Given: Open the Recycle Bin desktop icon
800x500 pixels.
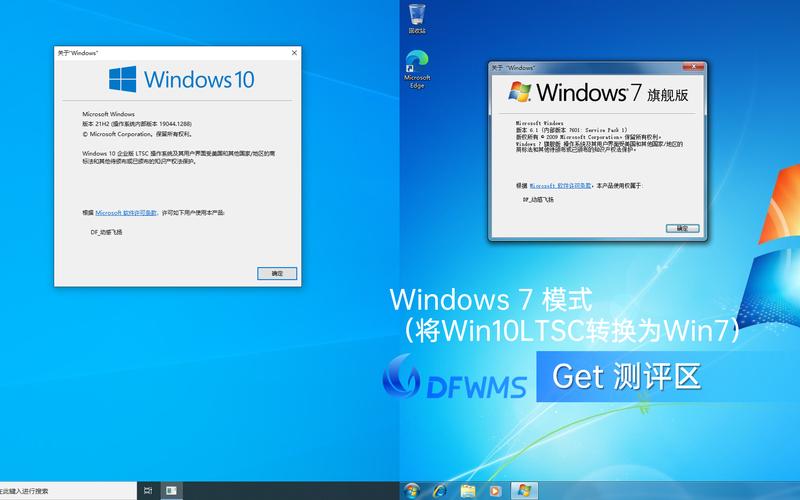Looking at the screenshot, I should point(417,18).
